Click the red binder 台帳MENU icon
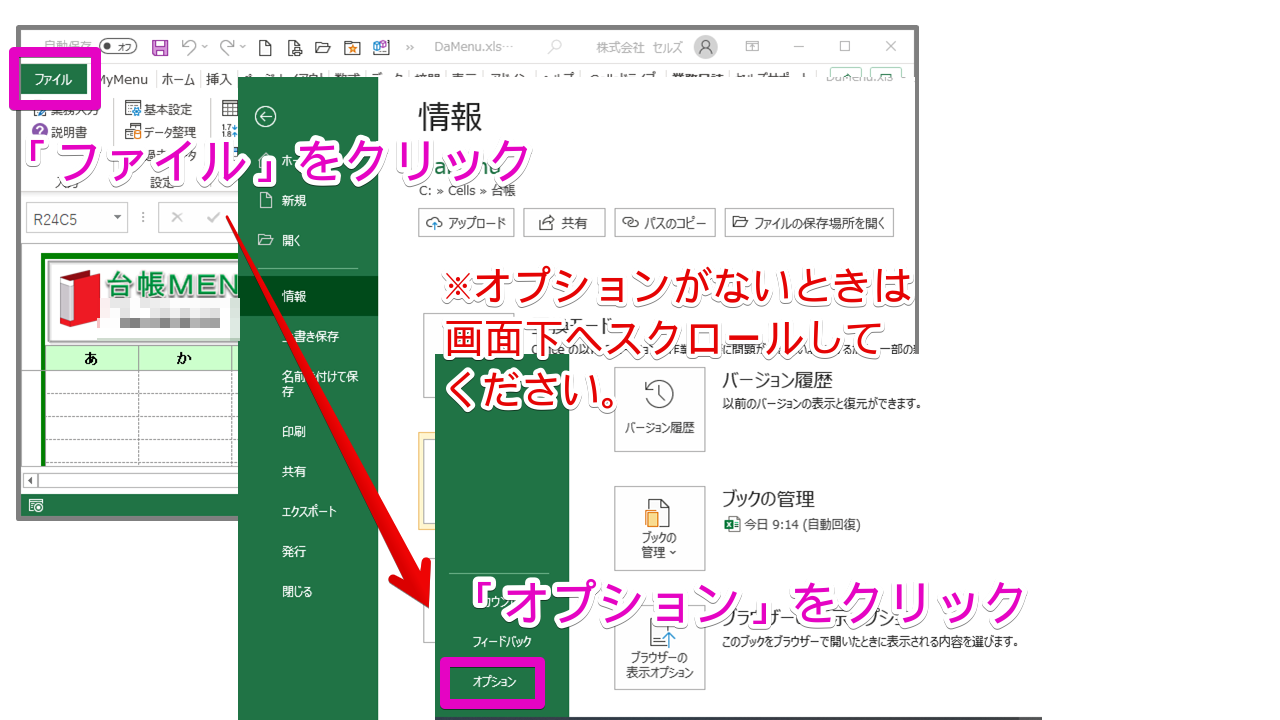The height and width of the screenshot is (720, 1280). [79, 300]
